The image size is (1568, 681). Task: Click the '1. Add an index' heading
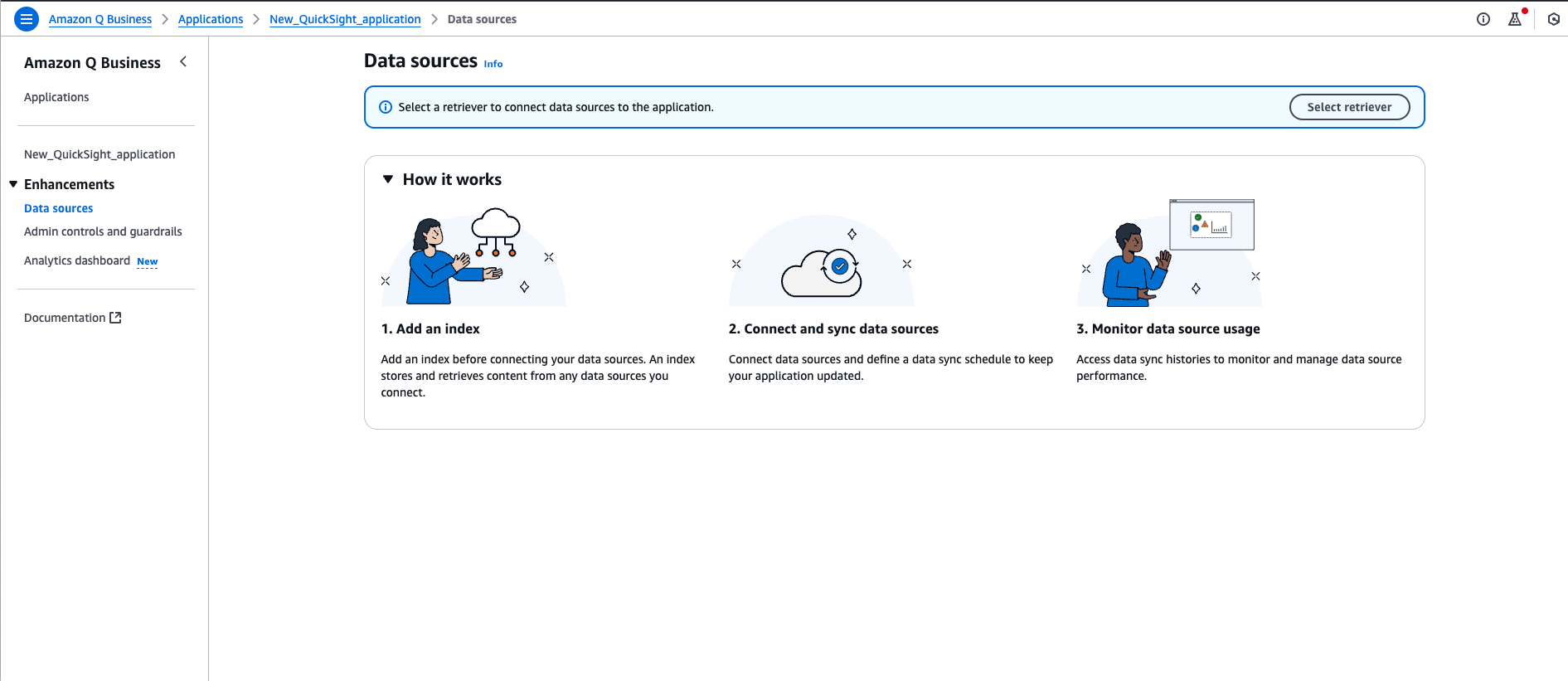[x=430, y=328]
